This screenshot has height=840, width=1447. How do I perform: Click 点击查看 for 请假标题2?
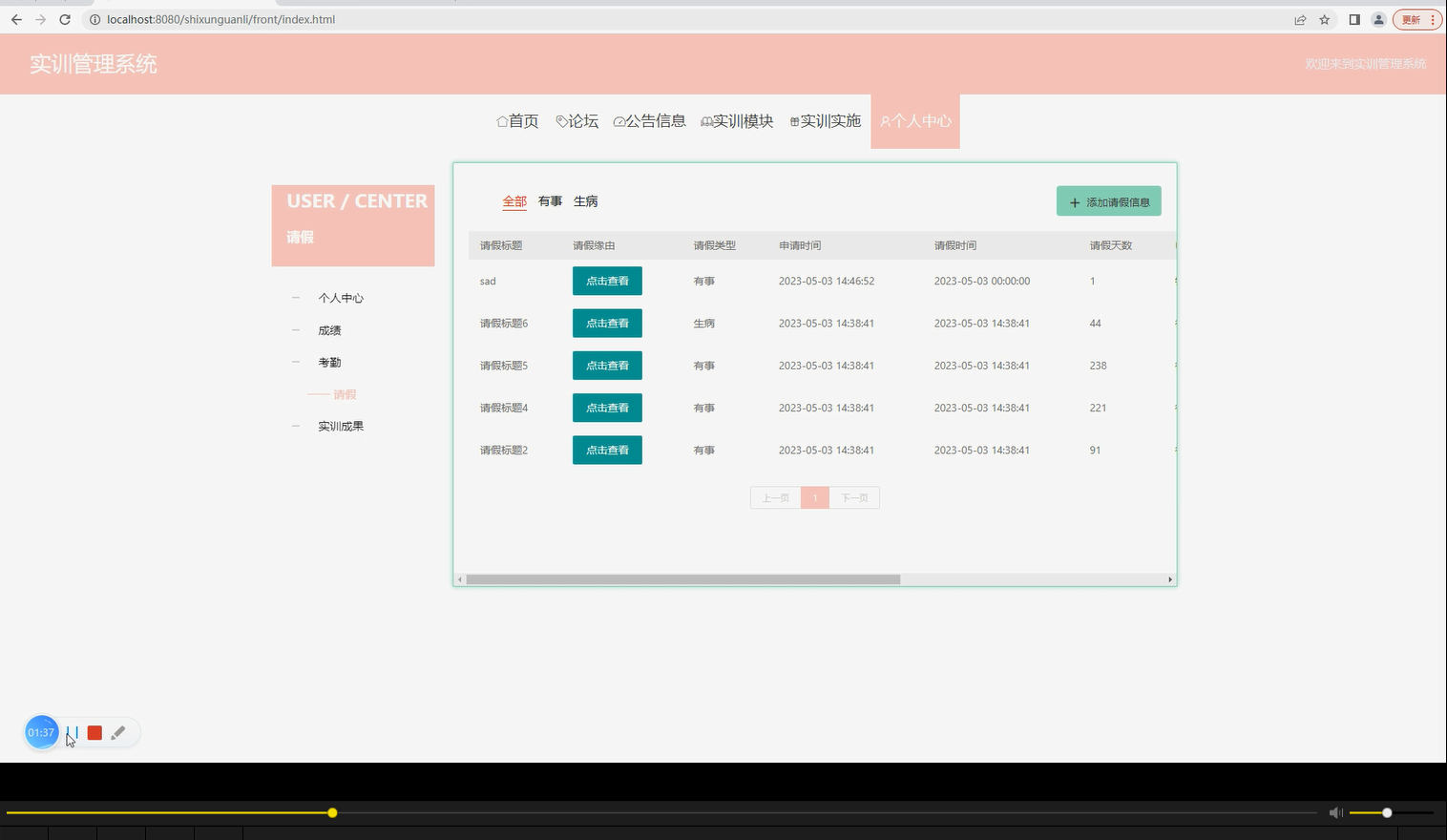pos(607,450)
